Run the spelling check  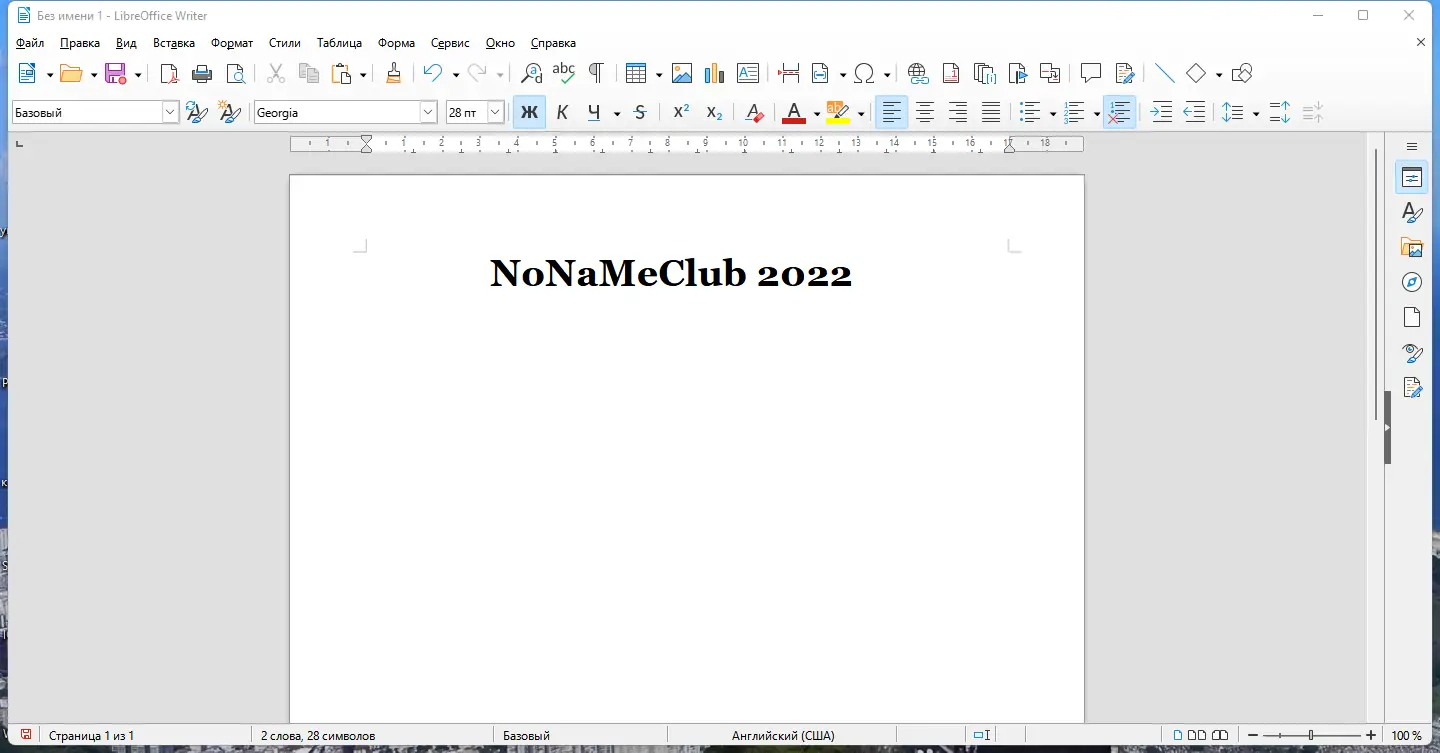(564, 73)
